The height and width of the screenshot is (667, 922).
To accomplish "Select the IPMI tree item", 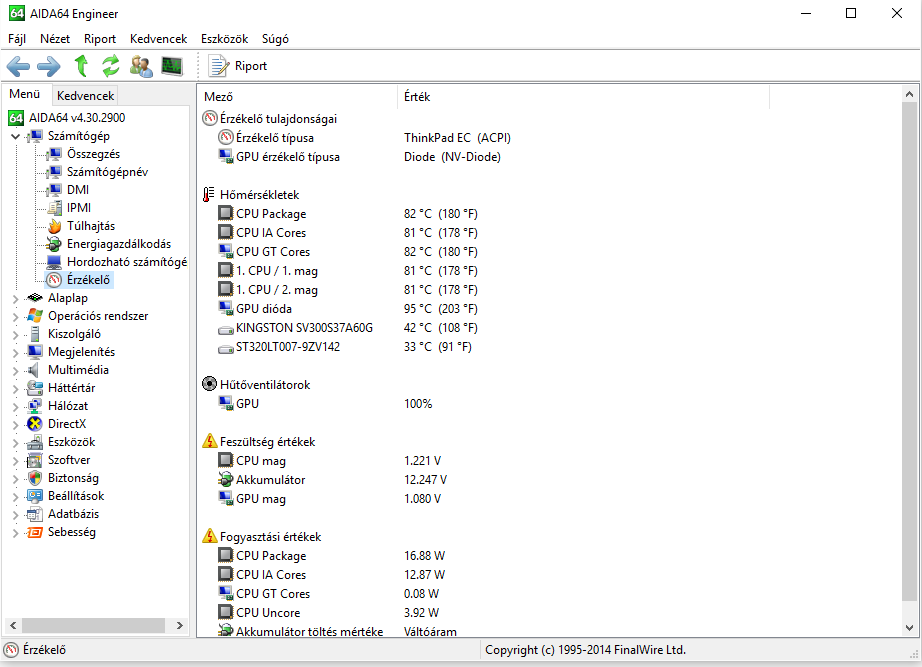I will tap(79, 208).
